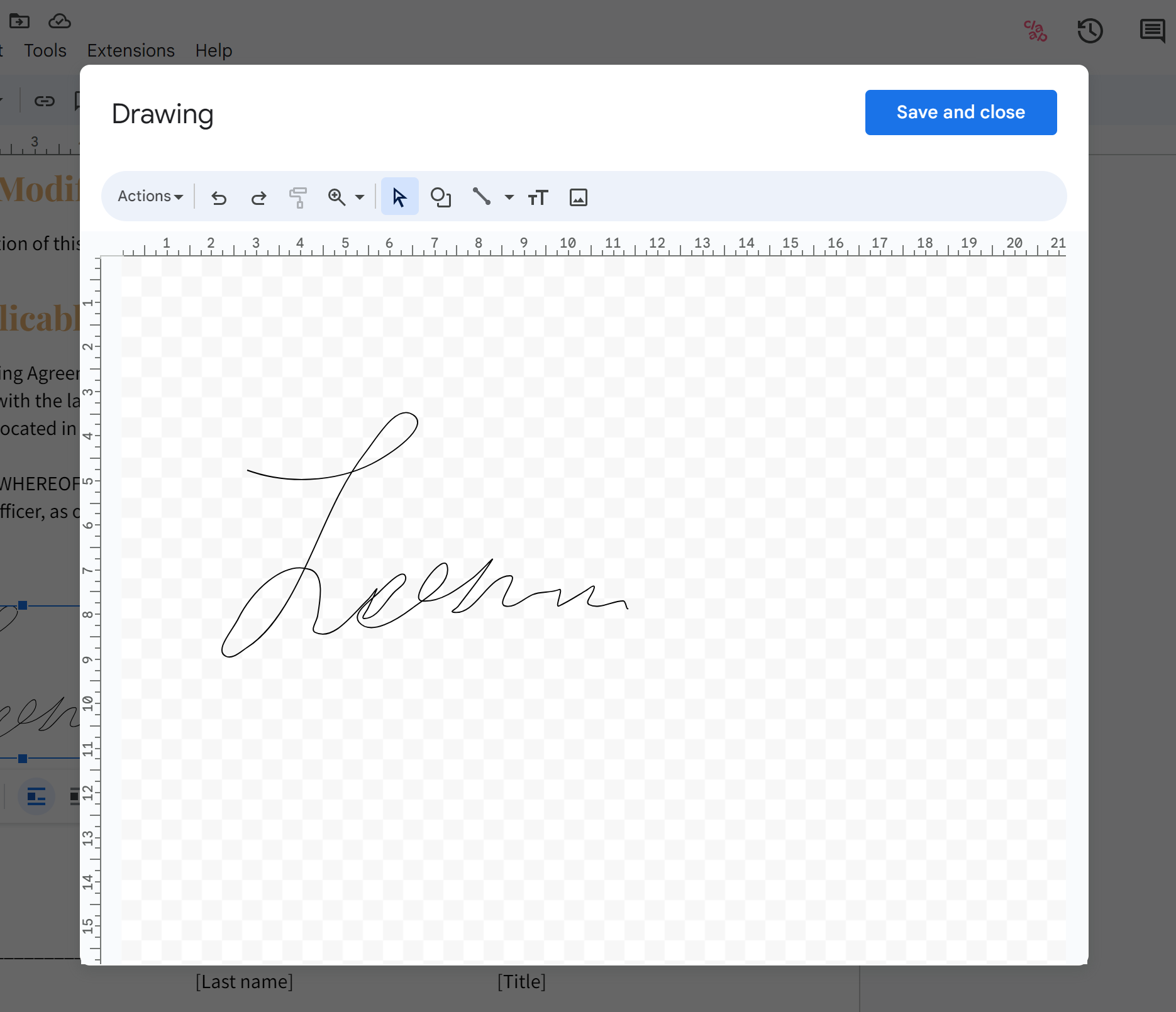1176x1012 pixels.
Task: Click the Redo icon
Action: click(258, 197)
